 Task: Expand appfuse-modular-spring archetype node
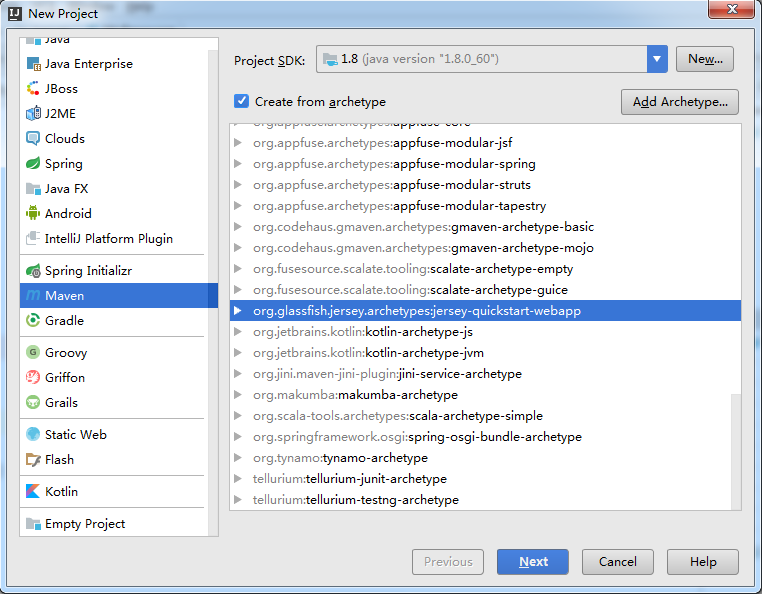tap(238, 163)
